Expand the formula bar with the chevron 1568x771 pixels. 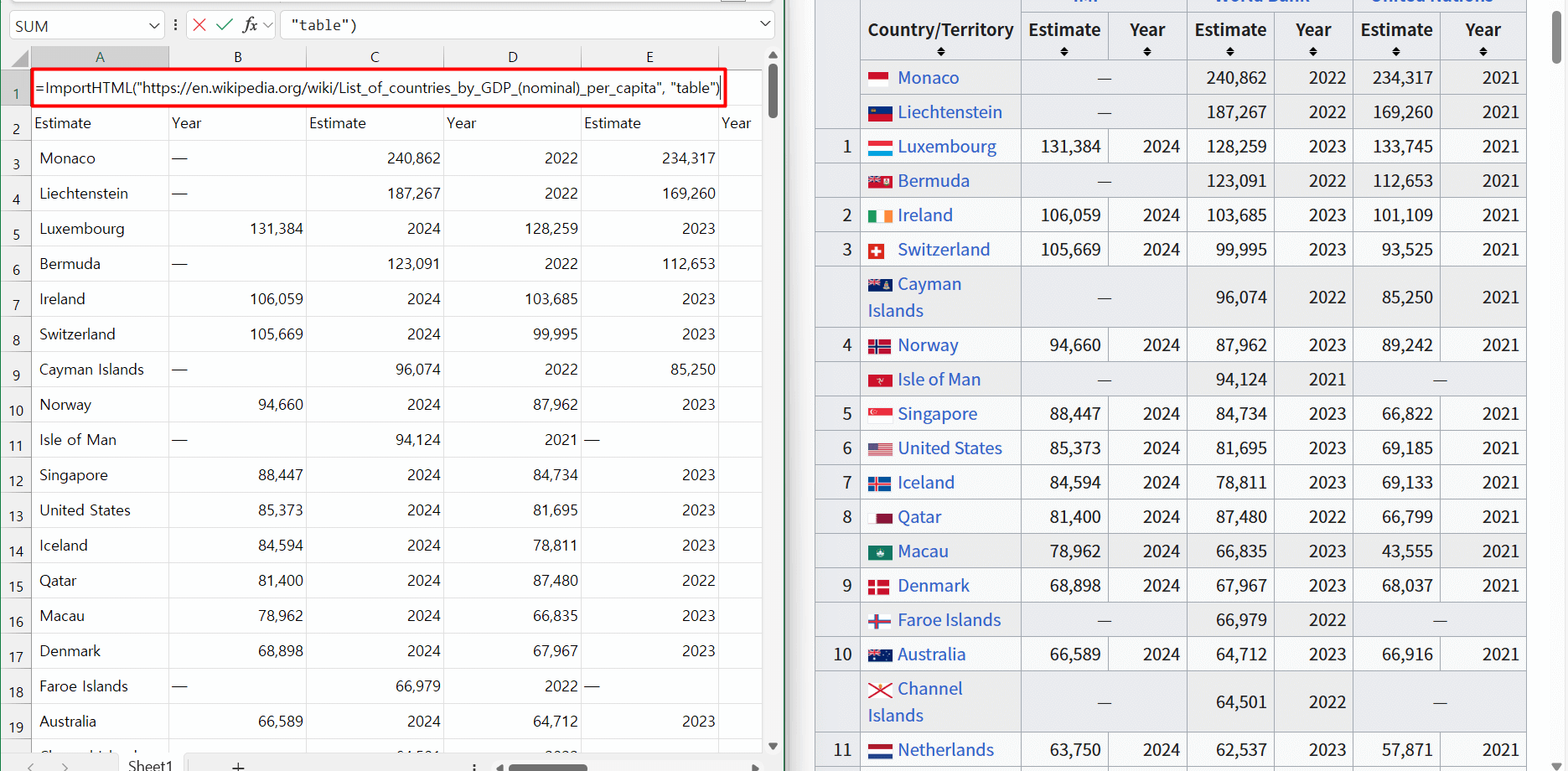[764, 24]
